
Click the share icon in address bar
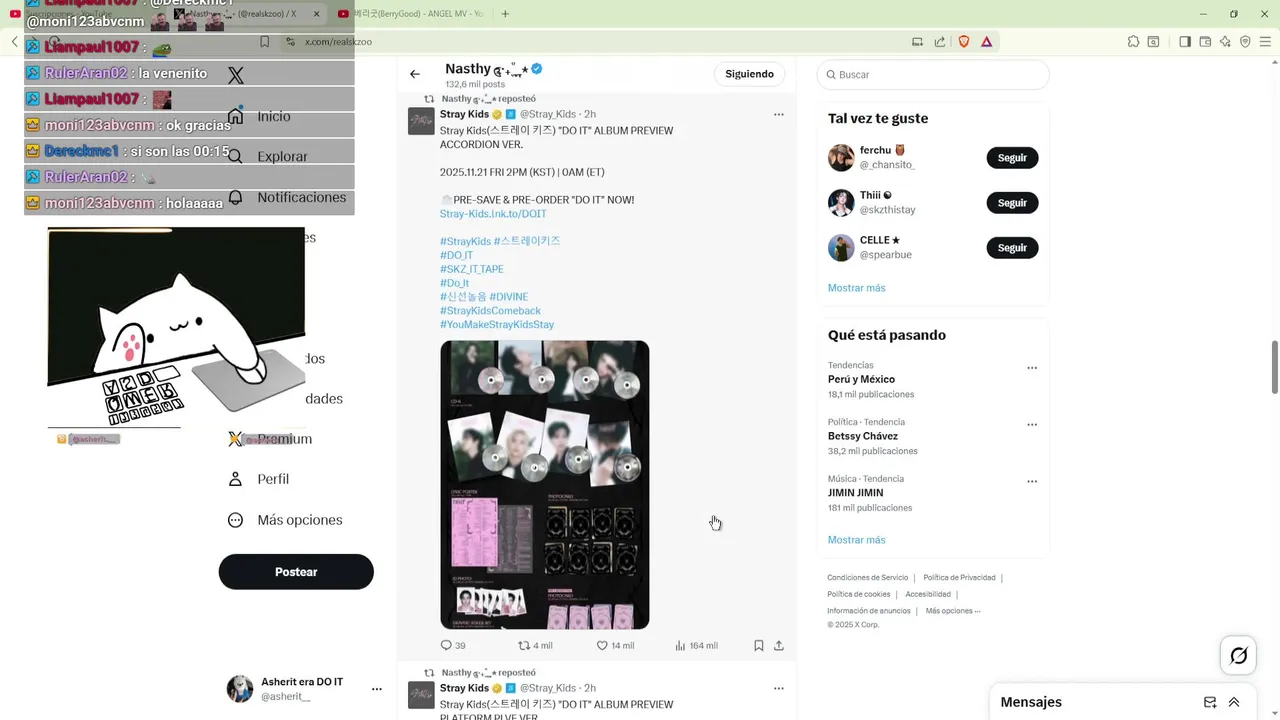click(x=940, y=41)
